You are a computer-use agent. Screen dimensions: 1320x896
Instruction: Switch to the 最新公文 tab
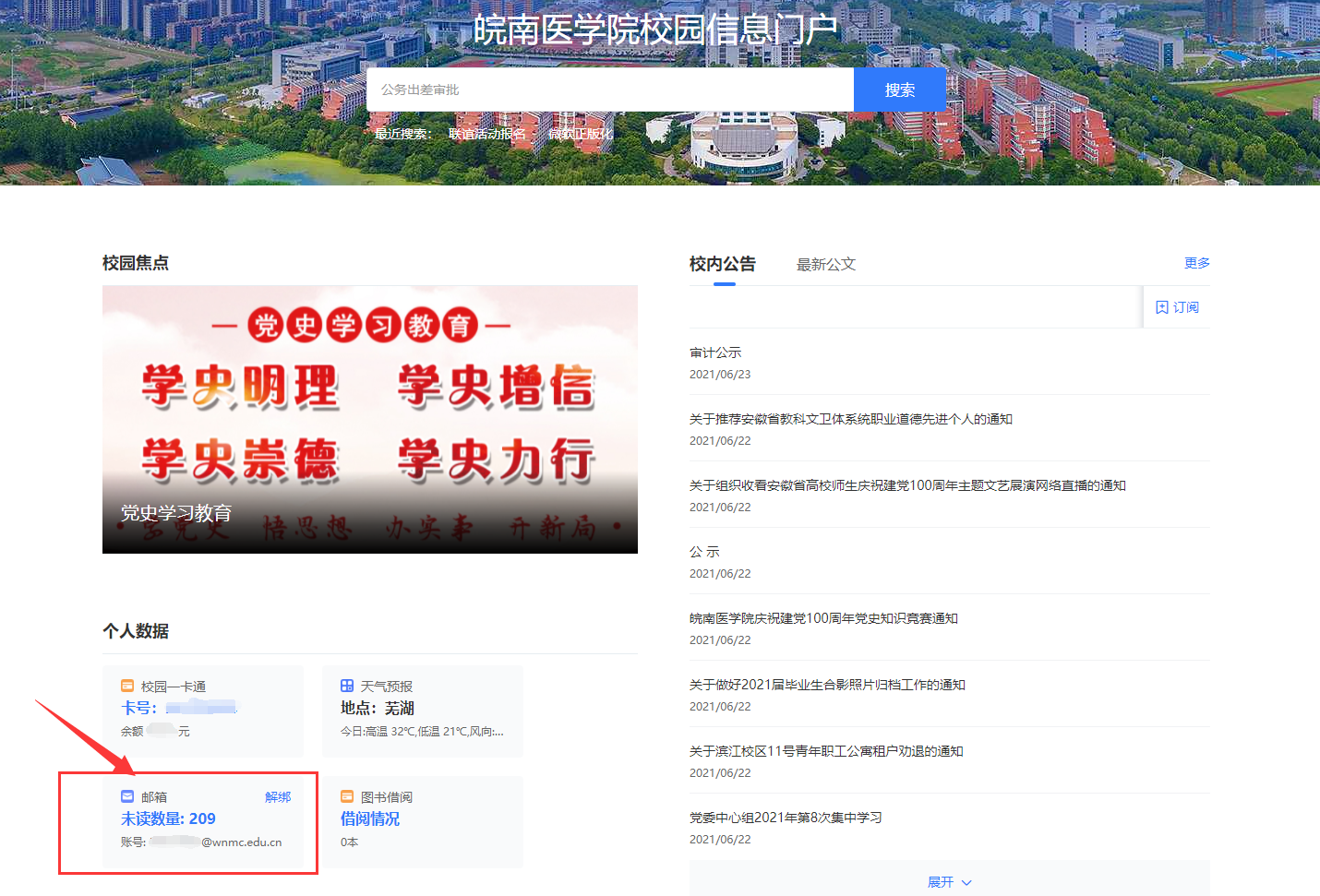pos(826,265)
